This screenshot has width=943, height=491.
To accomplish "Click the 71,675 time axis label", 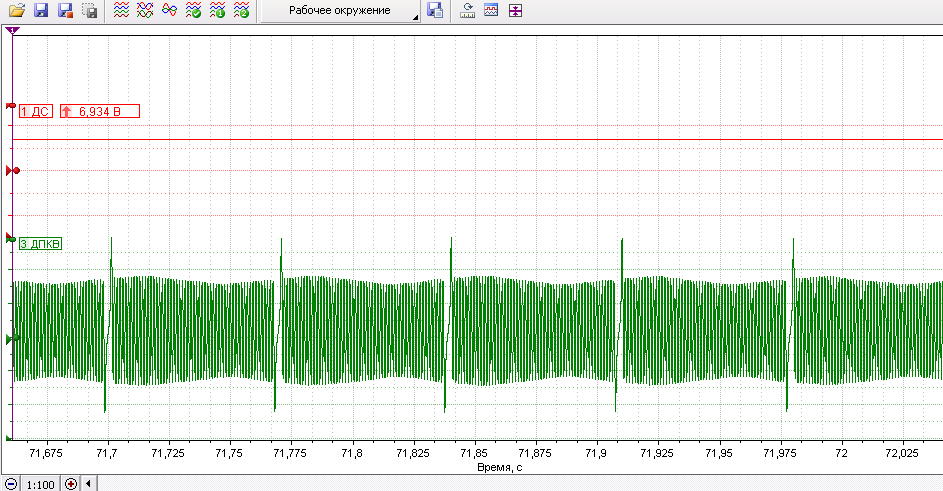I will tap(46, 453).
